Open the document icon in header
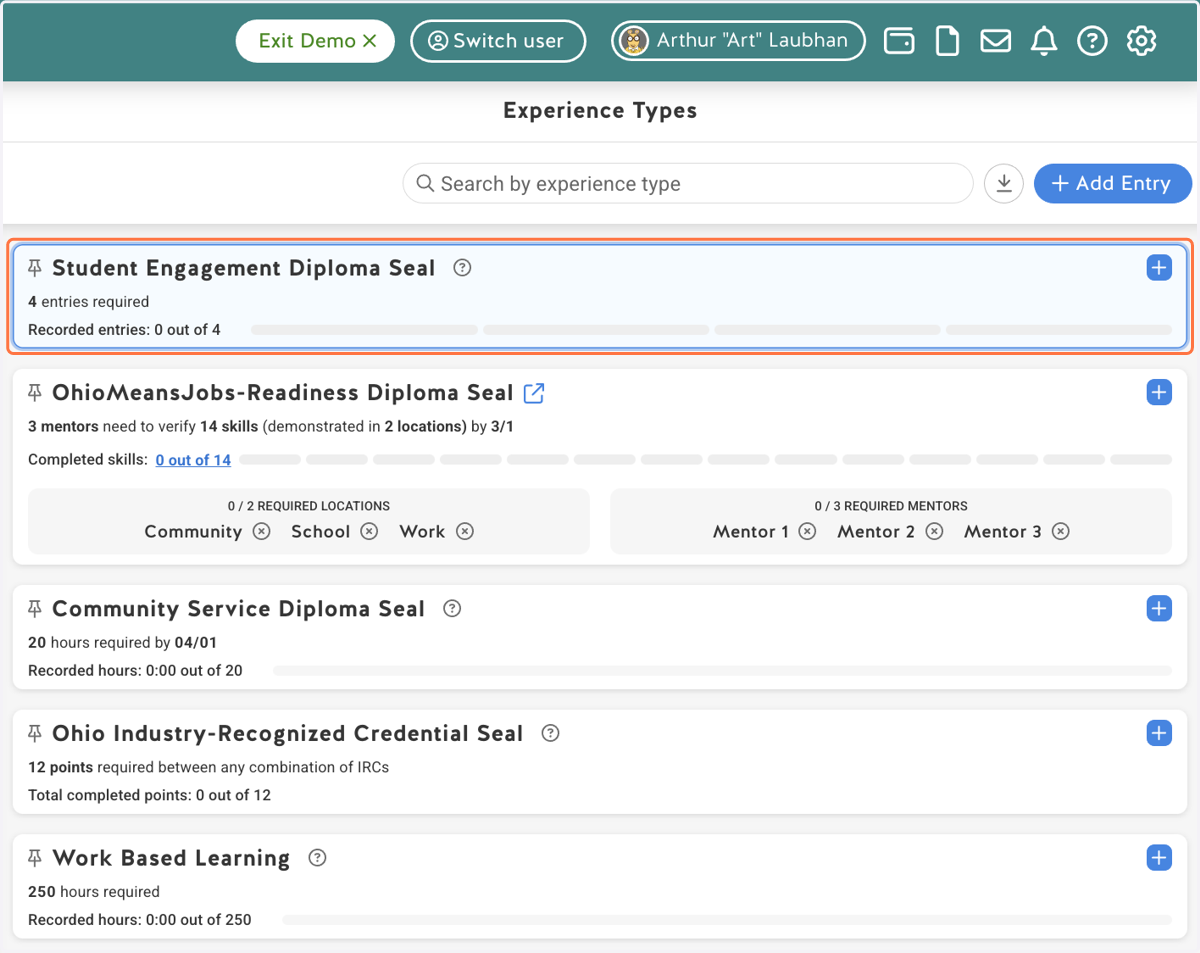 click(947, 41)
